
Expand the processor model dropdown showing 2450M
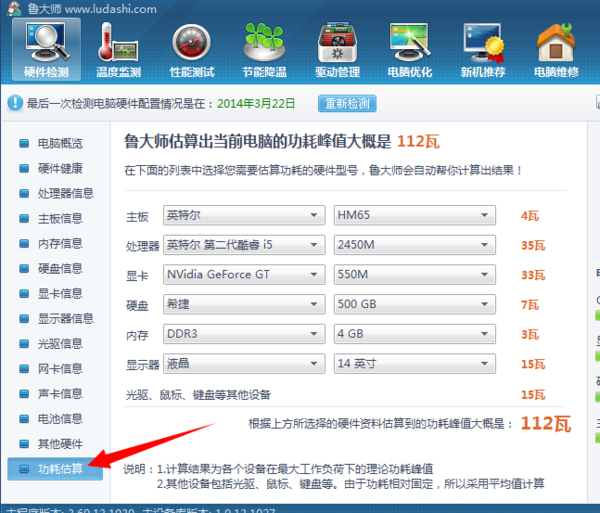413,245
